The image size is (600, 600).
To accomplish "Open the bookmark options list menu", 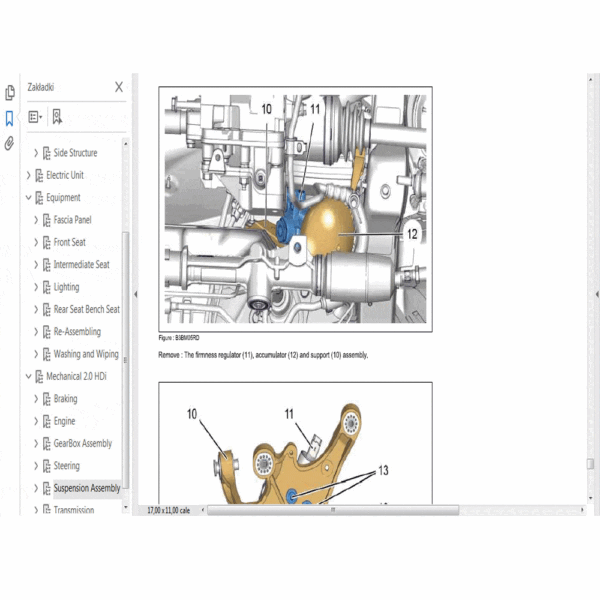I will [x=35, y=117].
